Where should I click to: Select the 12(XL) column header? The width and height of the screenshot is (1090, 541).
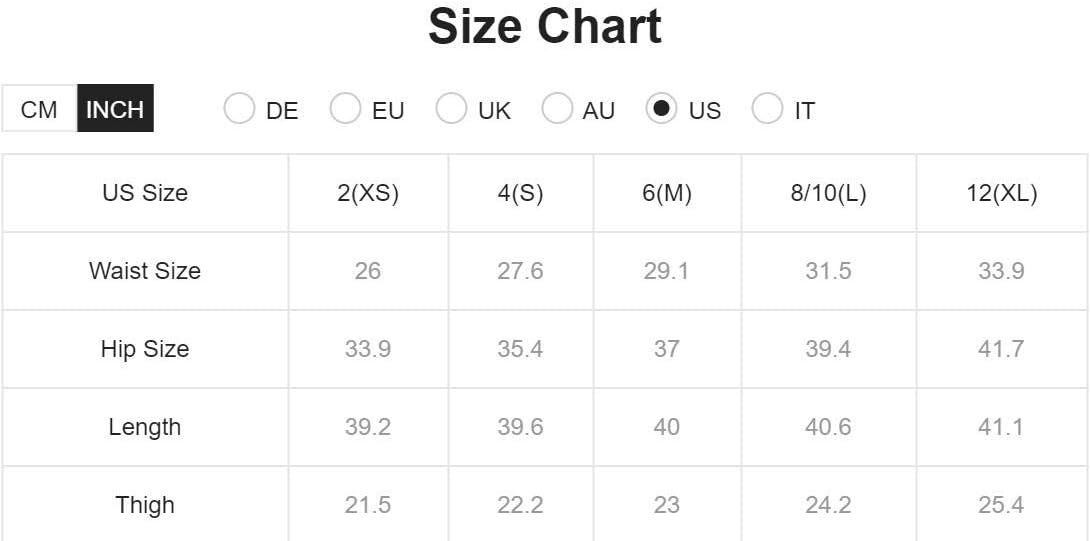(1001, 193)
